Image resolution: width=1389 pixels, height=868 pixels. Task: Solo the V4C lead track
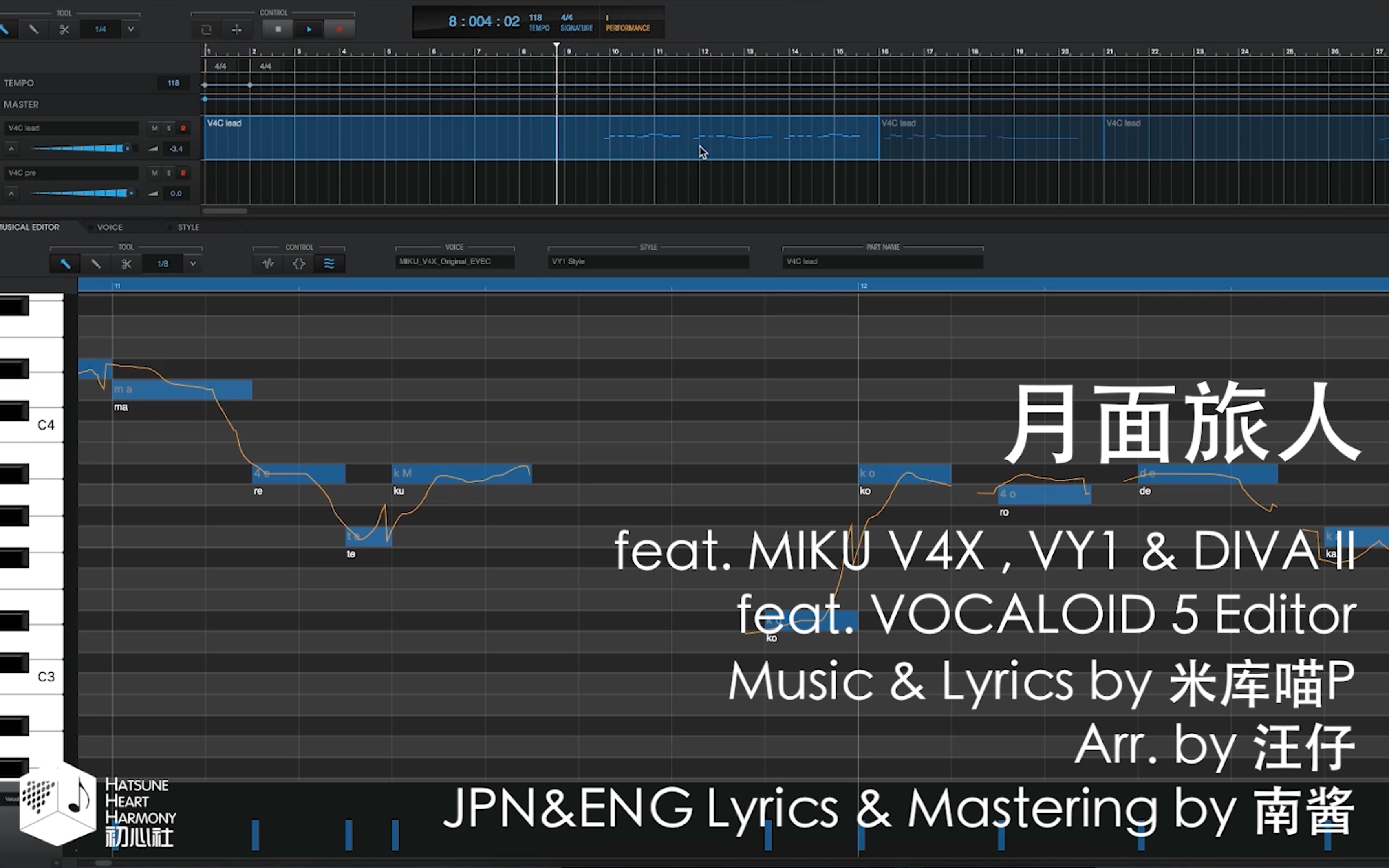point(169,128)
